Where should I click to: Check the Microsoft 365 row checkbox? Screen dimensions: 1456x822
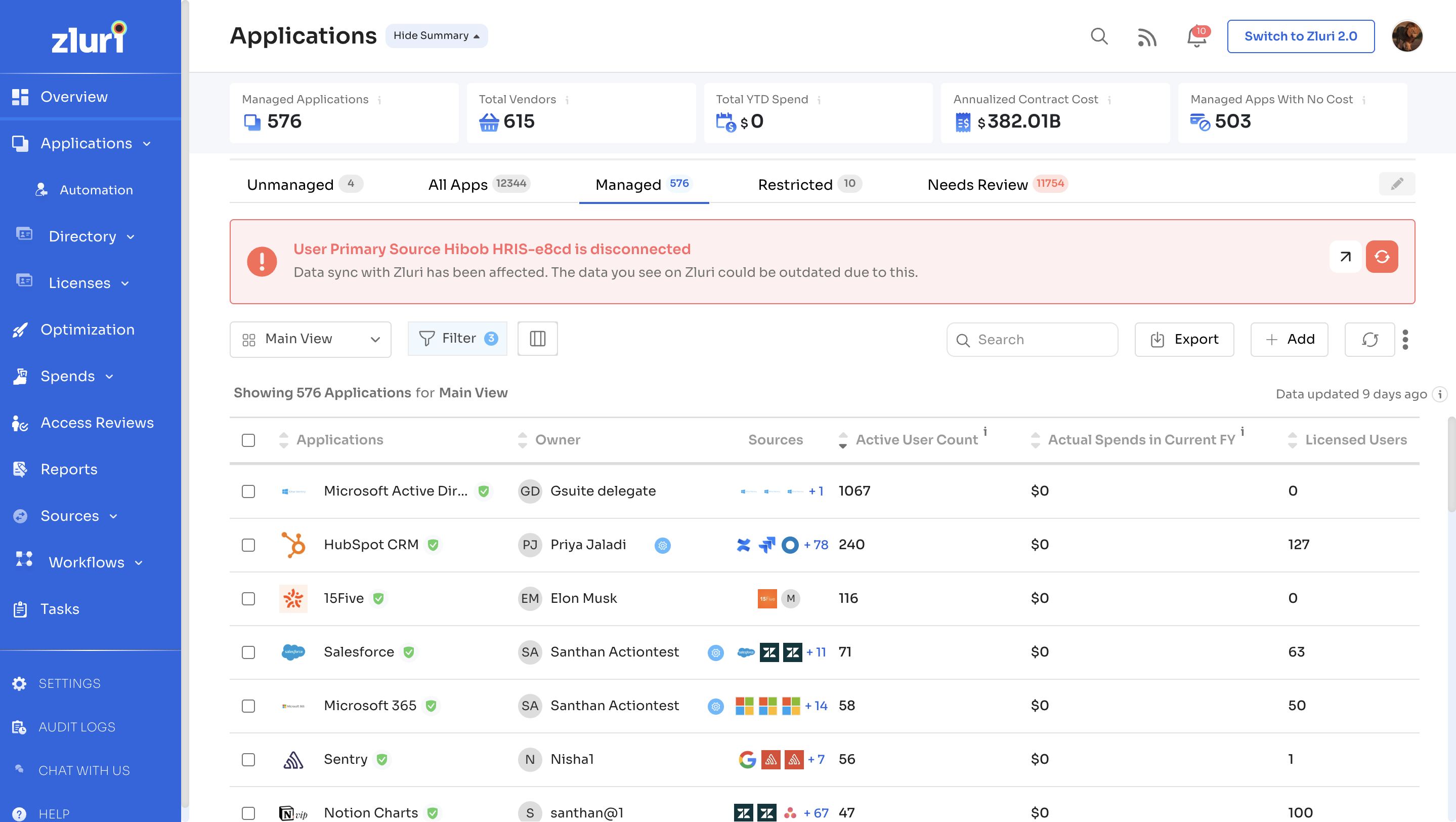point(248,706)
